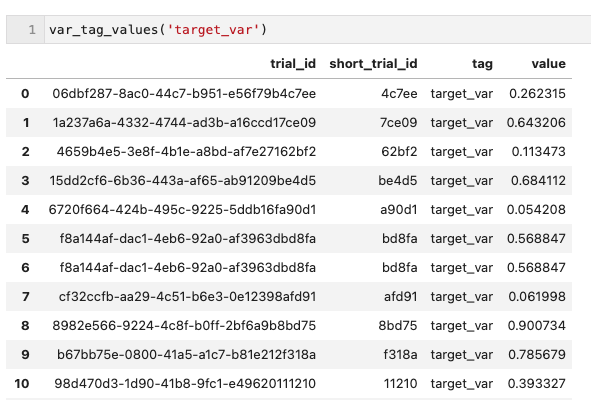Click the tag column header
Viewport: 591px width, 400px height.
[x=482, y=64]
